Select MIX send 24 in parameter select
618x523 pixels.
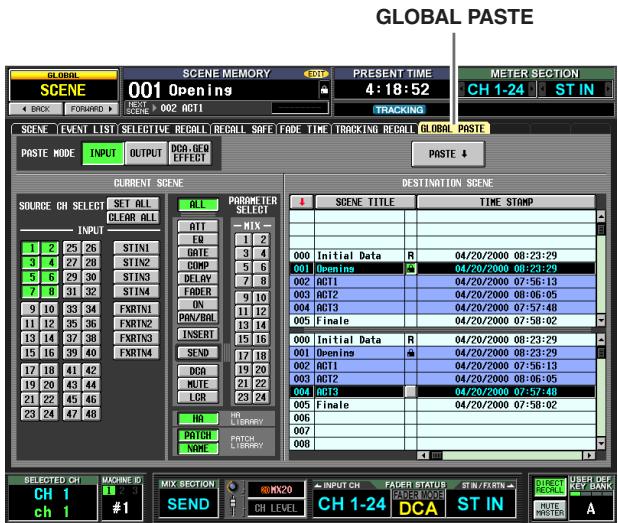[261, 397]
